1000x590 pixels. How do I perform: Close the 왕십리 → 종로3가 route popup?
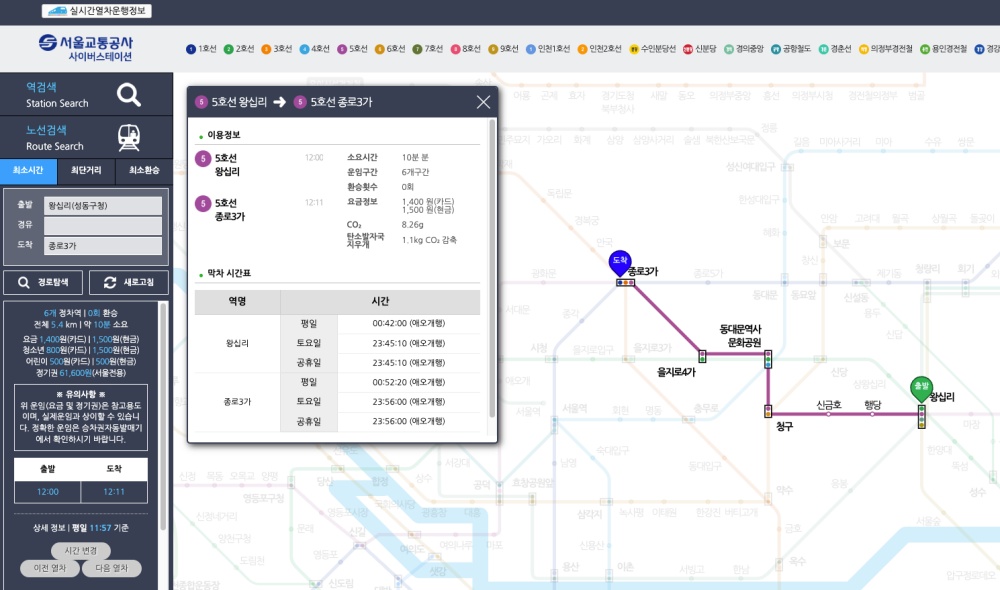[x=483, y=102]
